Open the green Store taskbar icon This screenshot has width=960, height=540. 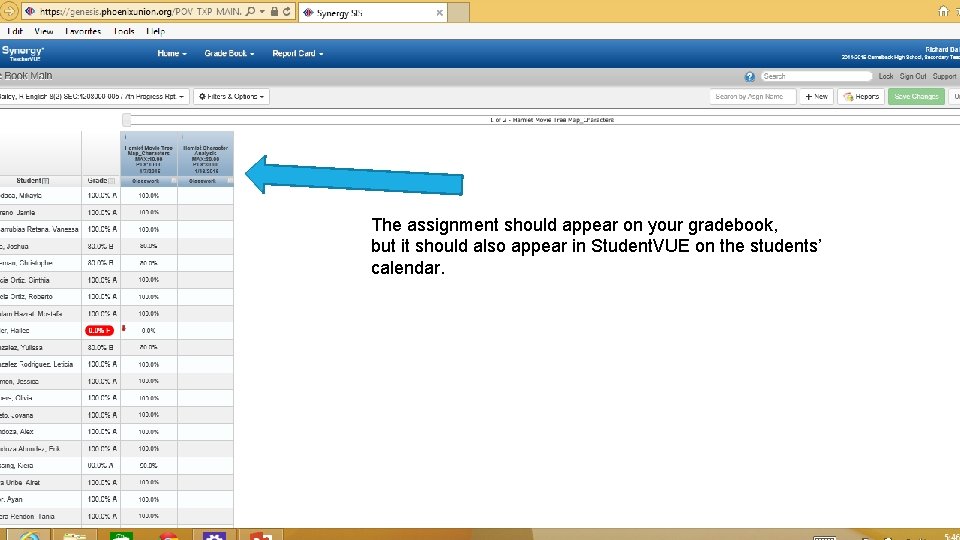click(121, 536)
